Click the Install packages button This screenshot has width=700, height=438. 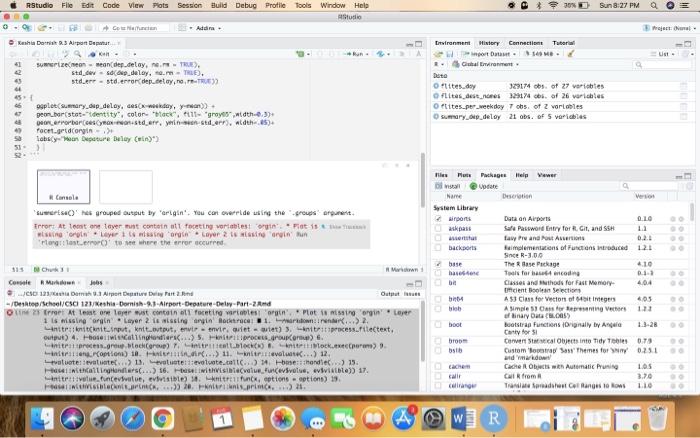[448, 186]
